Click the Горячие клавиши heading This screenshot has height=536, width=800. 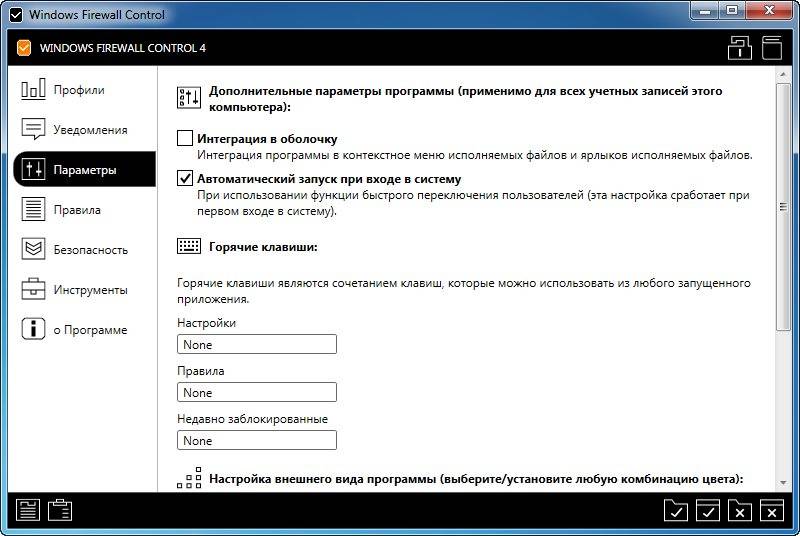coord(263,247)
